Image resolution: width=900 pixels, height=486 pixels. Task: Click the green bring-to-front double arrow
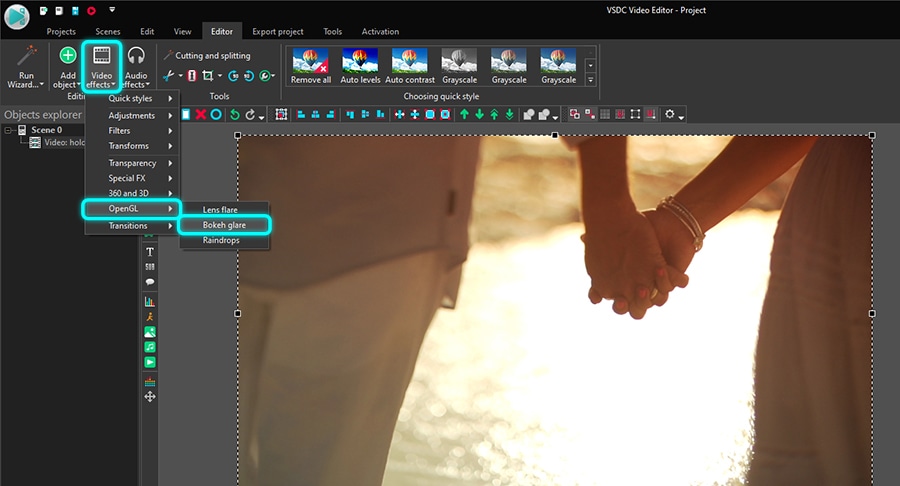(x=494, y=114)
